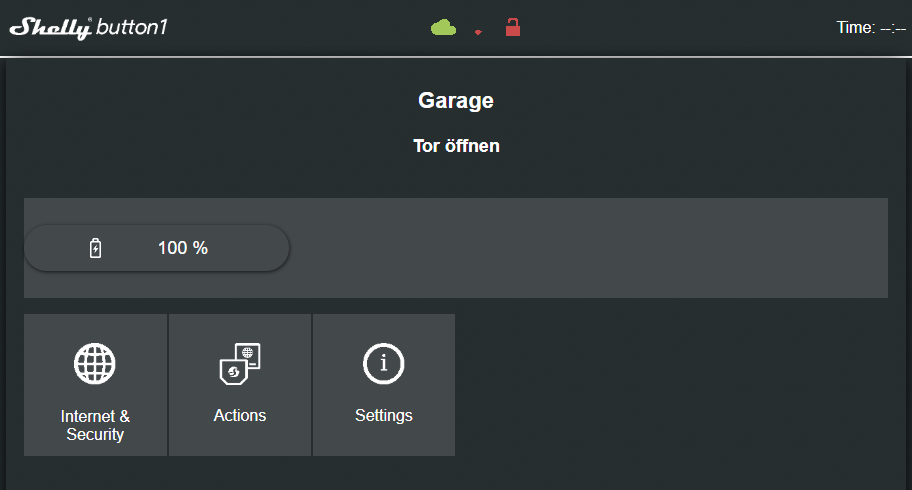Select the "Actions" menu label
This screenshot has width=912, height=490.
[x=240, y=415]
